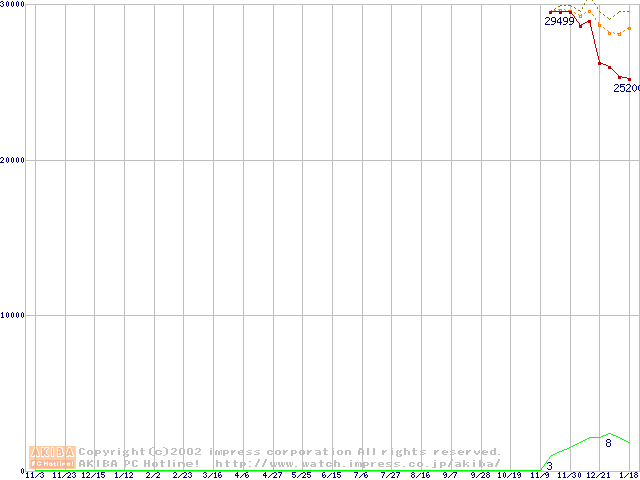Click the 10000 y-axis label

tap(13, 315)
